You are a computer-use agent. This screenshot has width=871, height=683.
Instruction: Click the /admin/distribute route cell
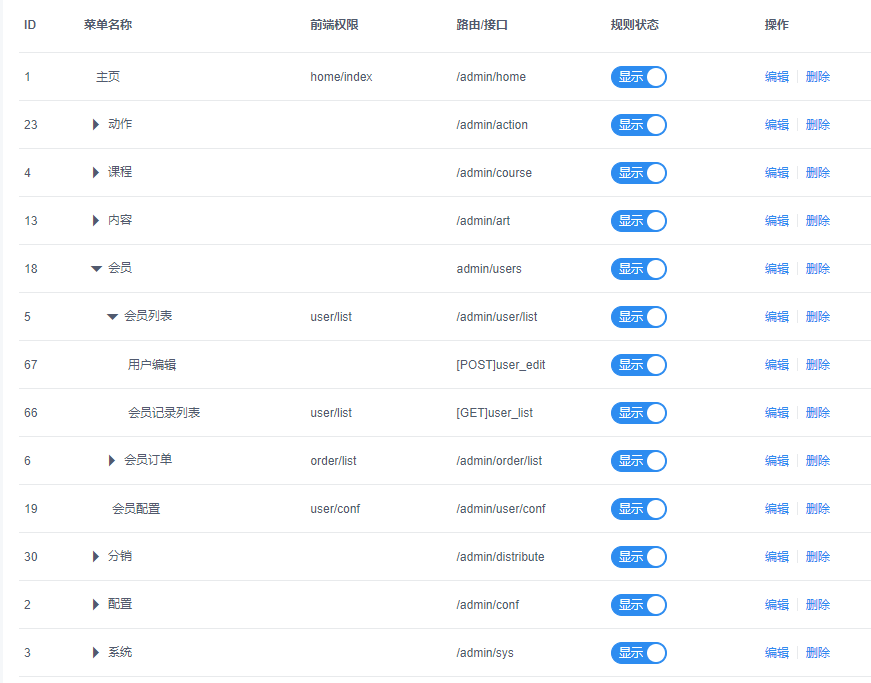500,556
